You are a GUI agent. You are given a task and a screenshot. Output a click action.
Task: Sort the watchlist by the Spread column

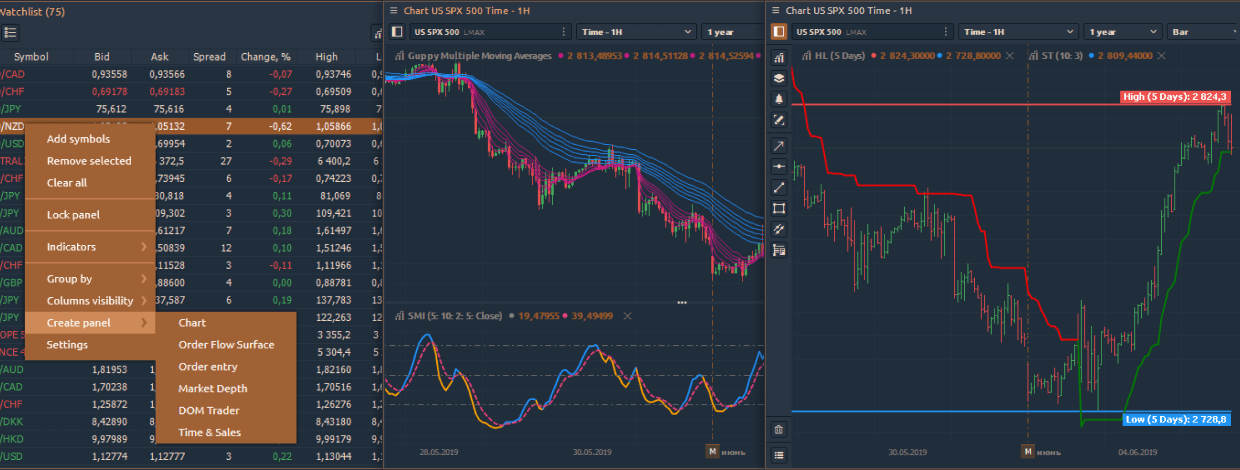[x=210, y=57]
